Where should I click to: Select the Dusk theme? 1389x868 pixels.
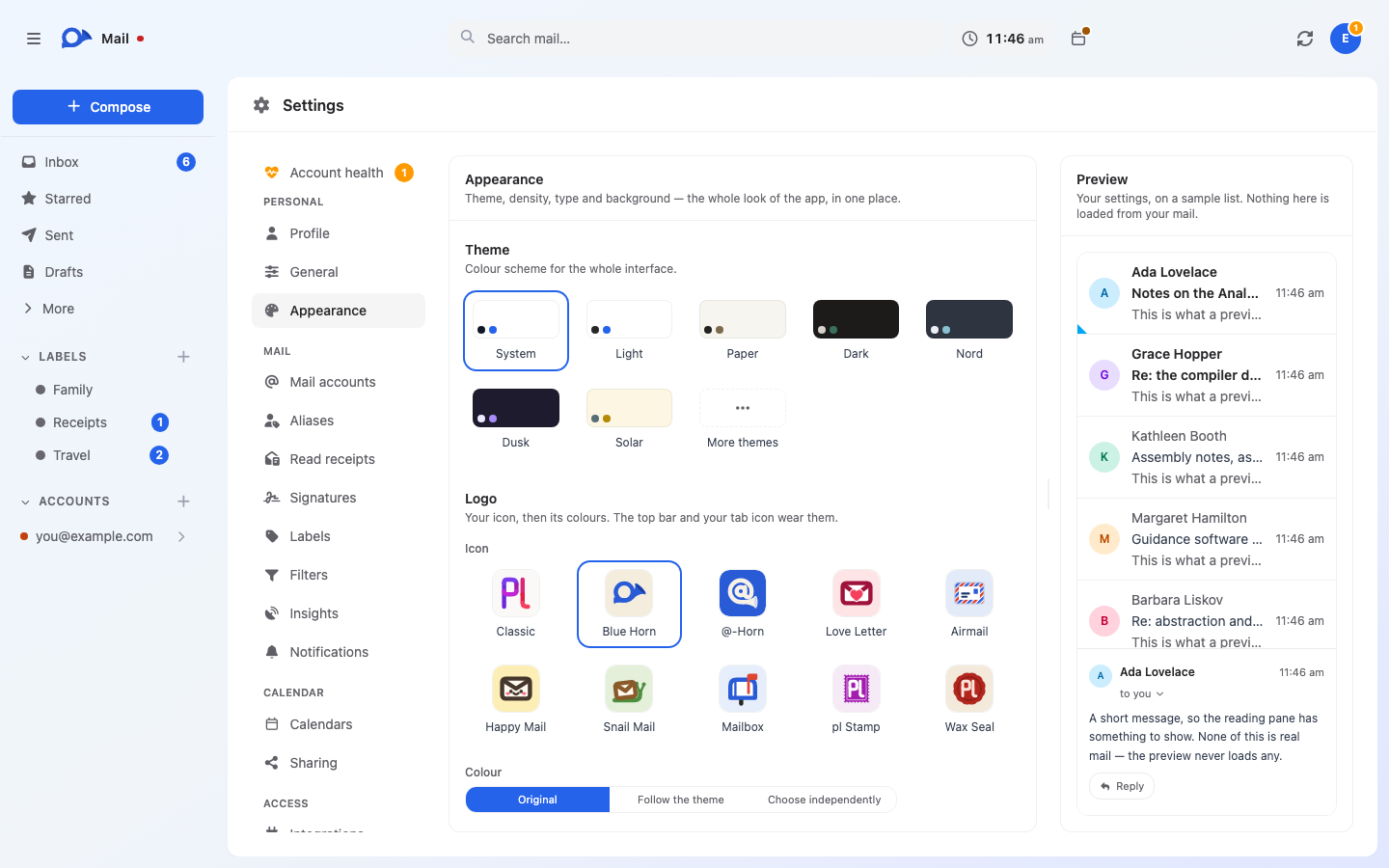(516, 420)
